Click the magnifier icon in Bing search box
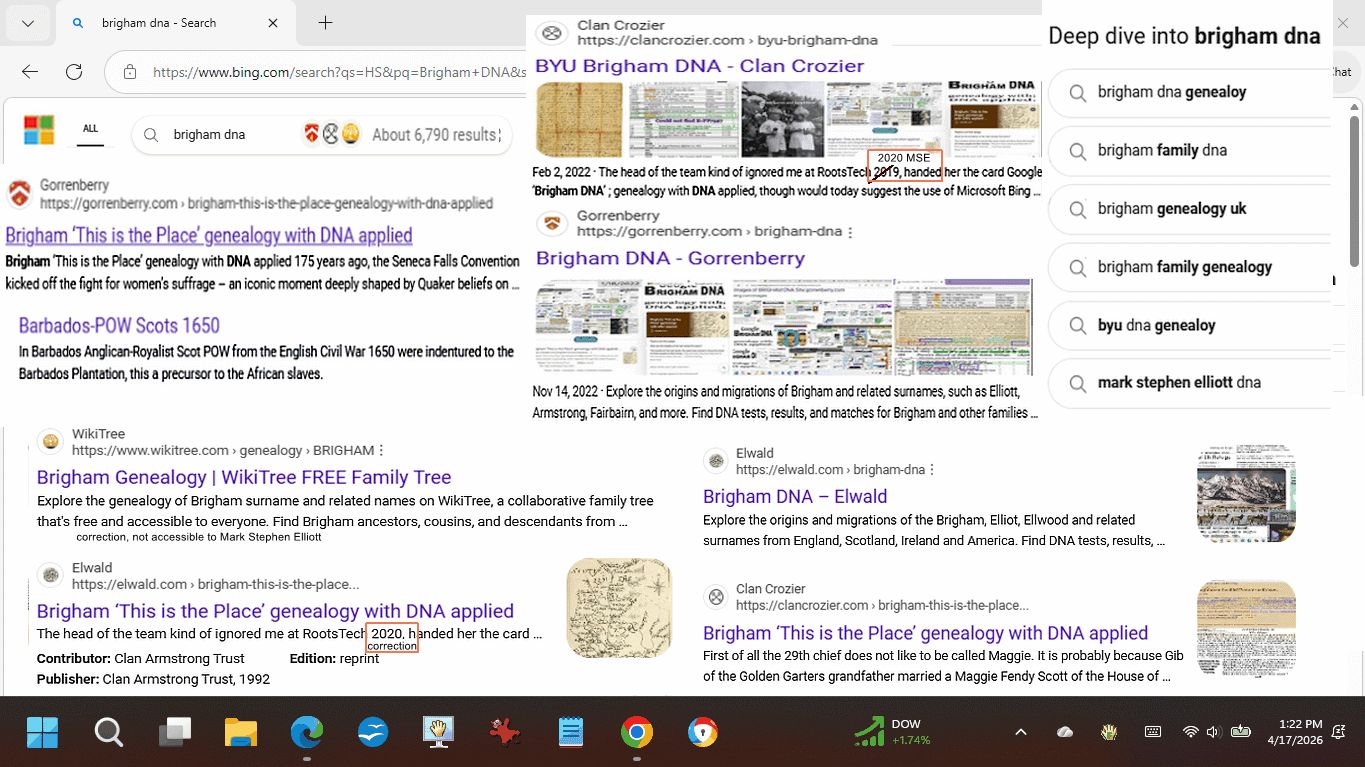 pos(150,135)
